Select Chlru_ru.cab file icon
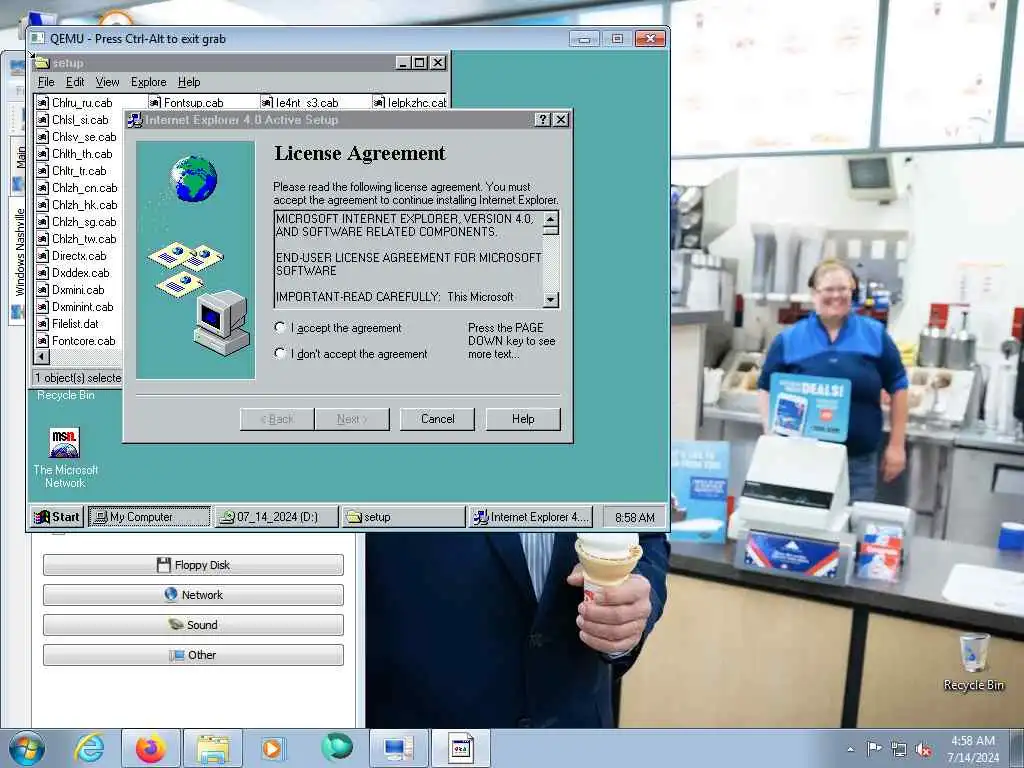Screen dimensions: 1024x768 [x=42, y=103]
